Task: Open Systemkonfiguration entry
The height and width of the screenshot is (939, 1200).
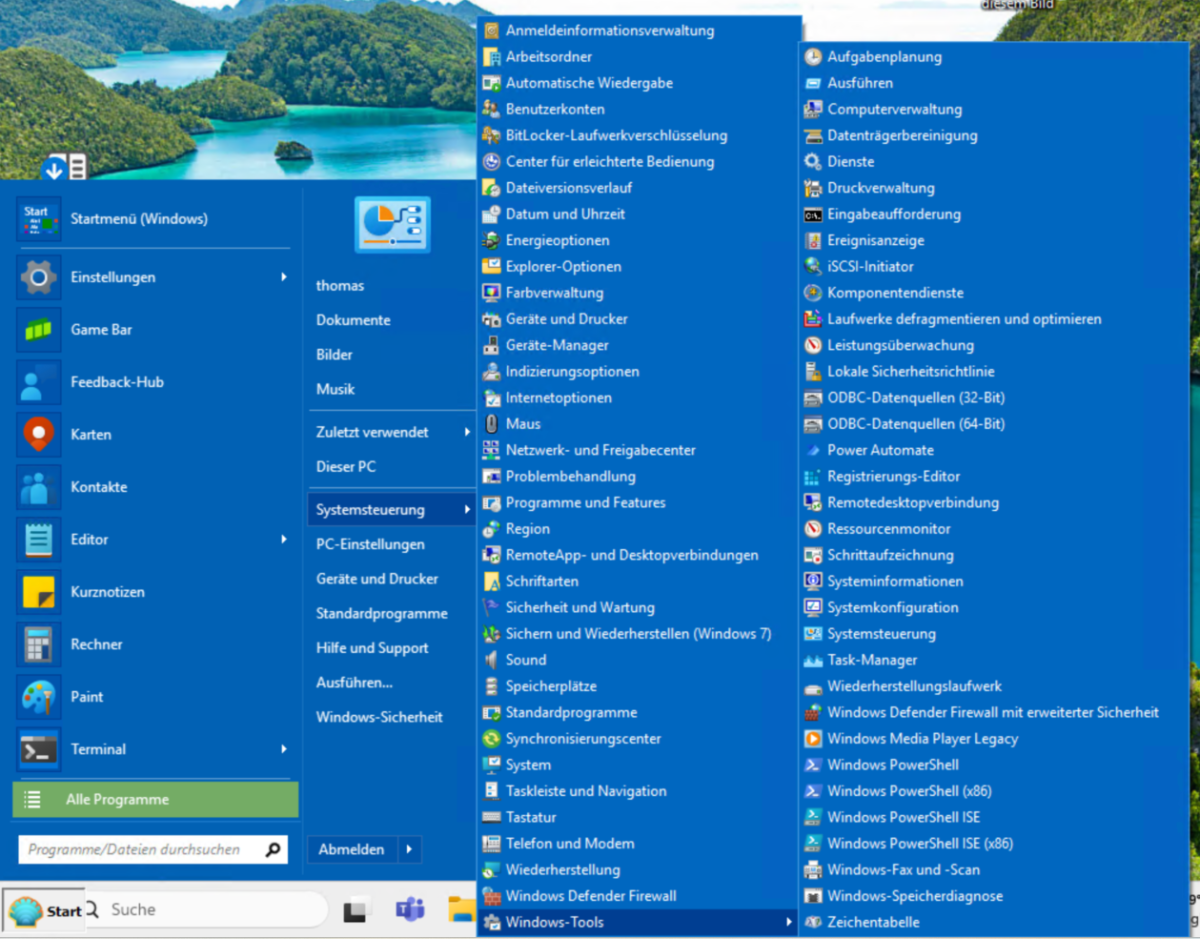Action: pyautogui.click(x=893, y=608)
